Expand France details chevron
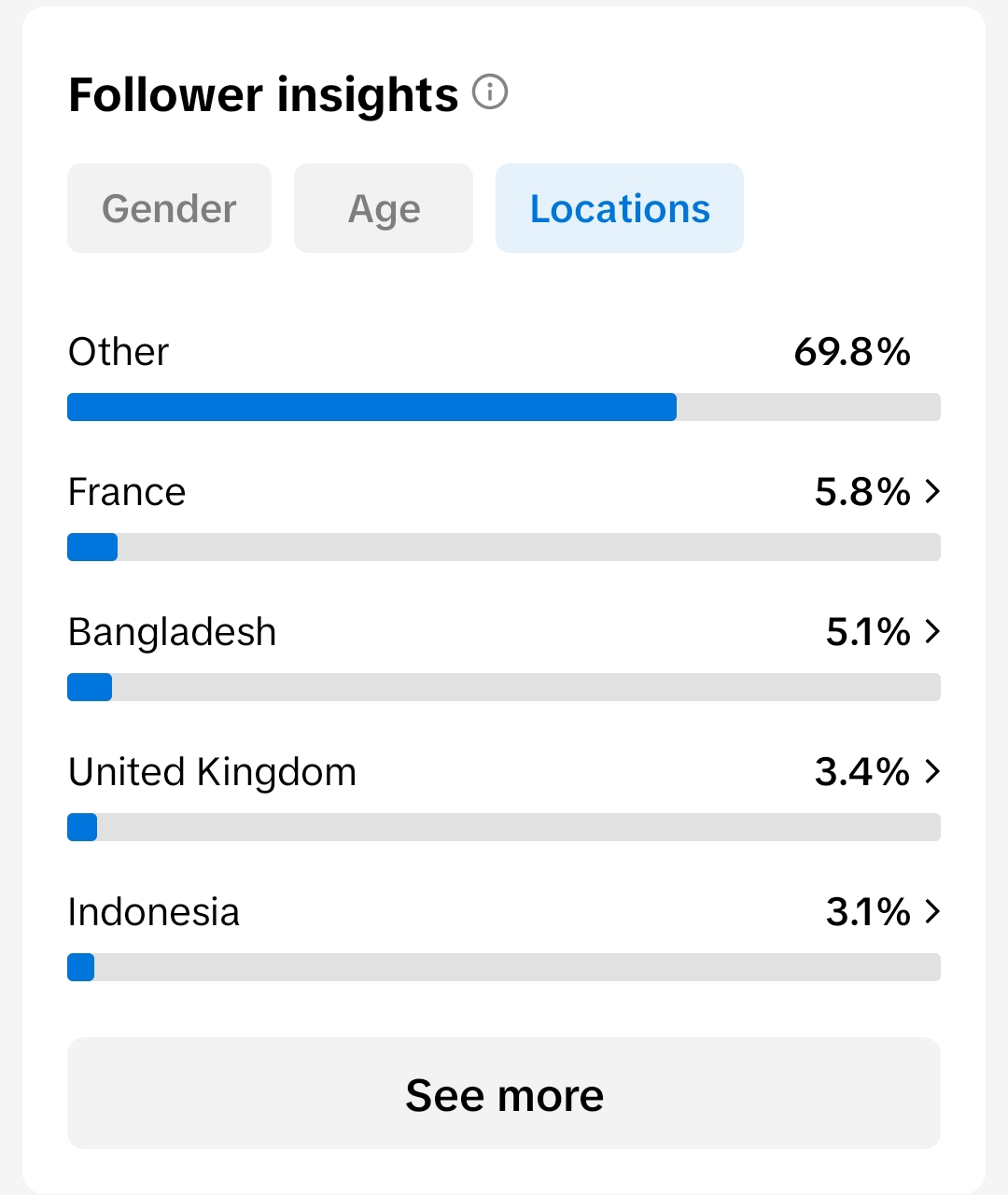 click(931, 491)
